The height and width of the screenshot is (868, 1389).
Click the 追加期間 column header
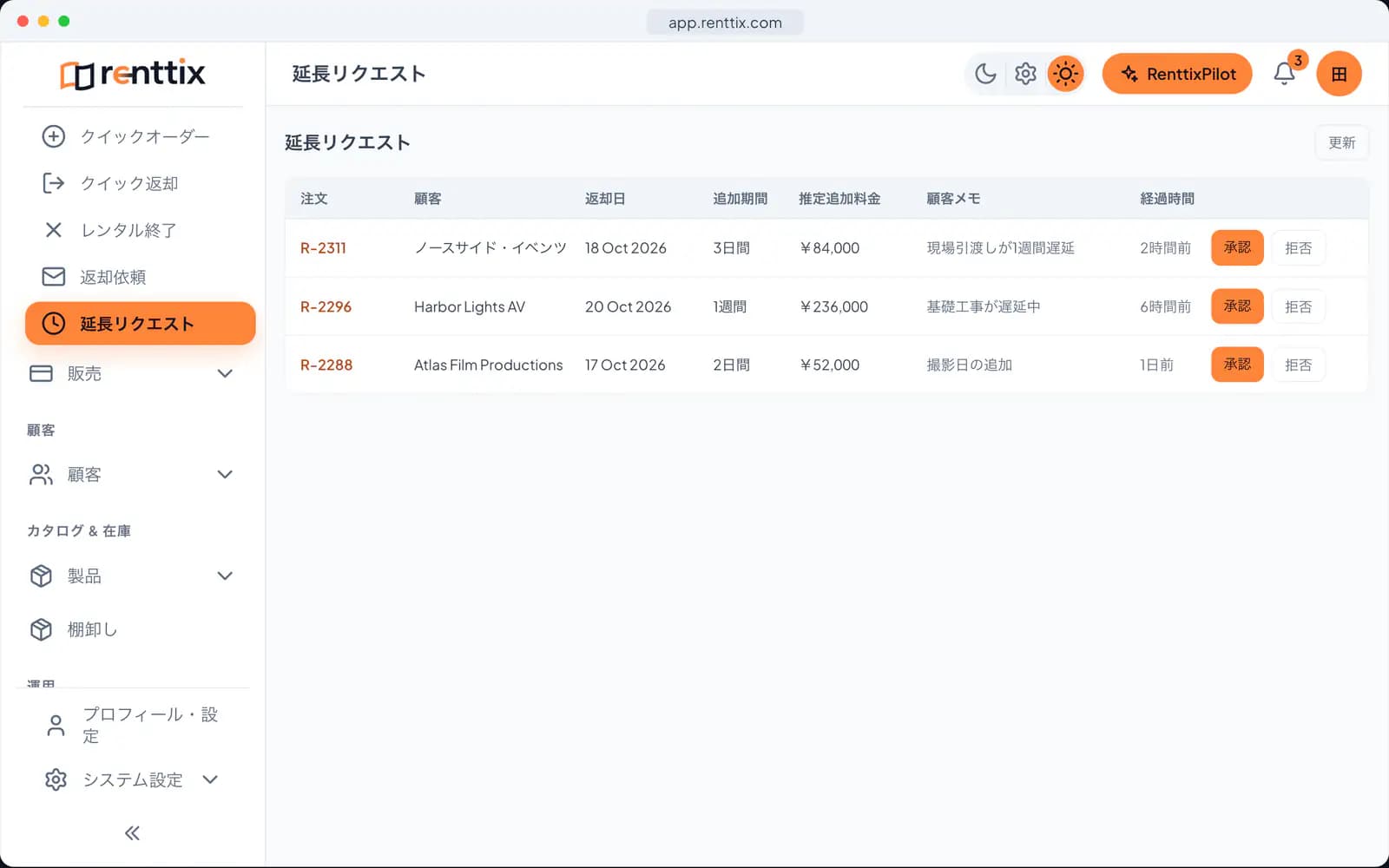[740, 199]
